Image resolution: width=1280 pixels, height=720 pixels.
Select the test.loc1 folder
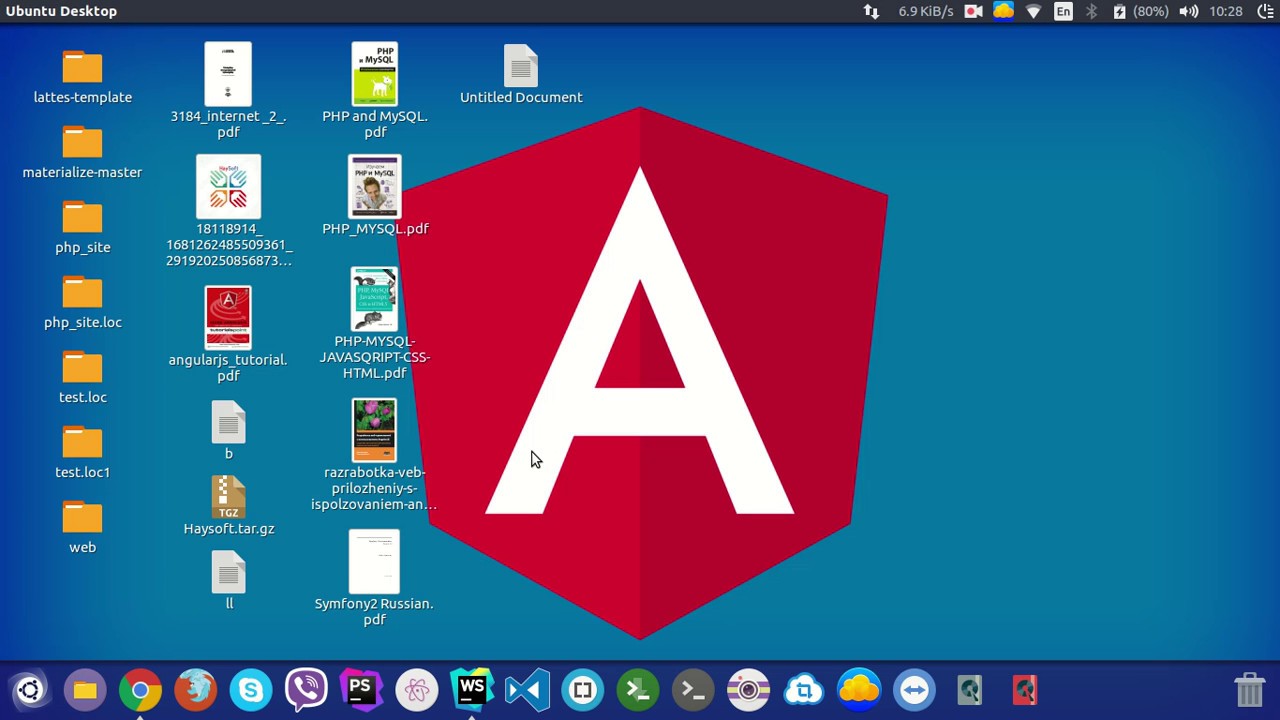82,453
